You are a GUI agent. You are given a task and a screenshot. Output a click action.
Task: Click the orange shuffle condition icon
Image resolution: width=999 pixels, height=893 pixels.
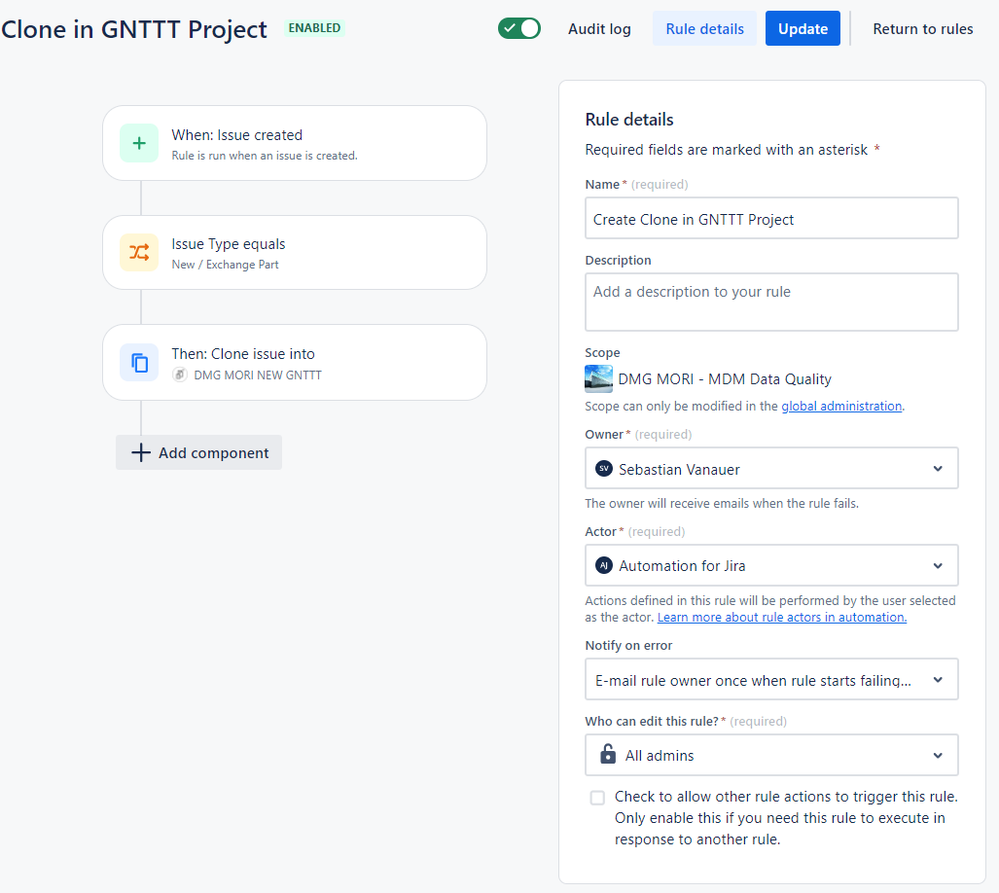click(139, 252)
